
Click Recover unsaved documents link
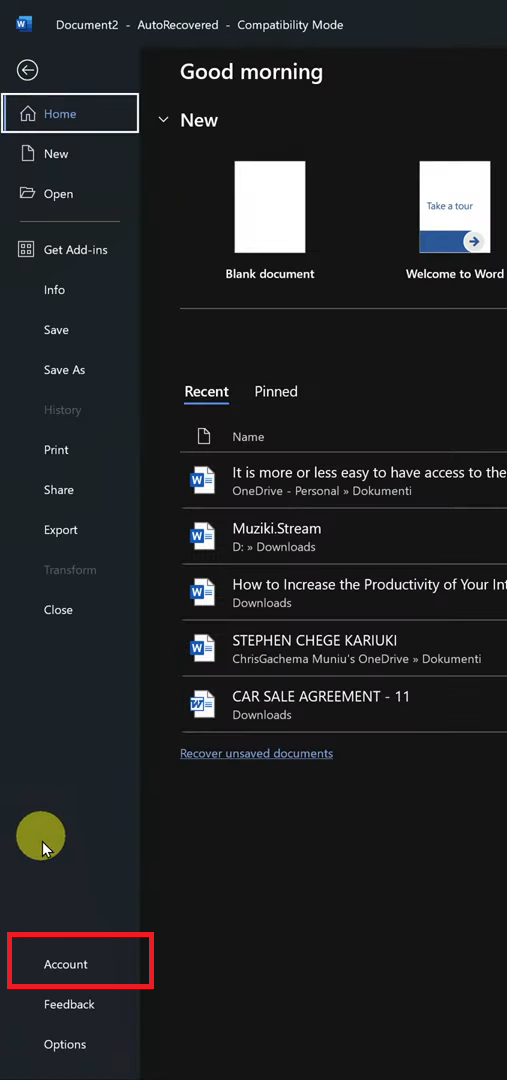coord(256,754)
